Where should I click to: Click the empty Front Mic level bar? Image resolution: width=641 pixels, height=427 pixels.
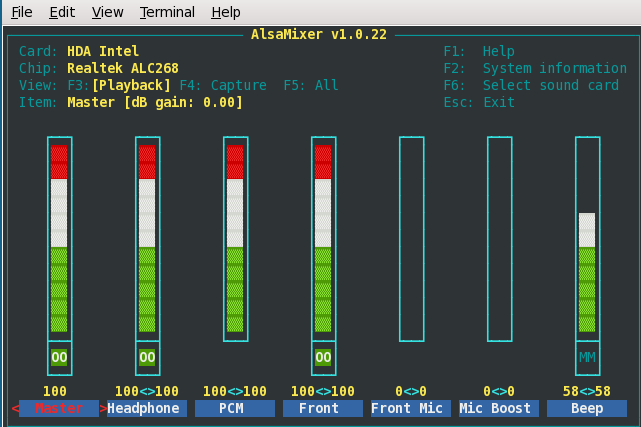412,239
